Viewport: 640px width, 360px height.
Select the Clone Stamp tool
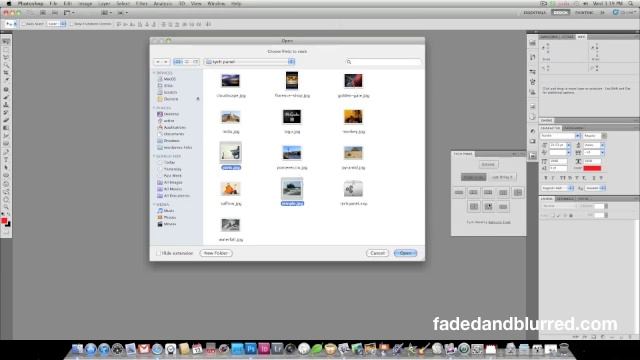click(x=6, y=105)
